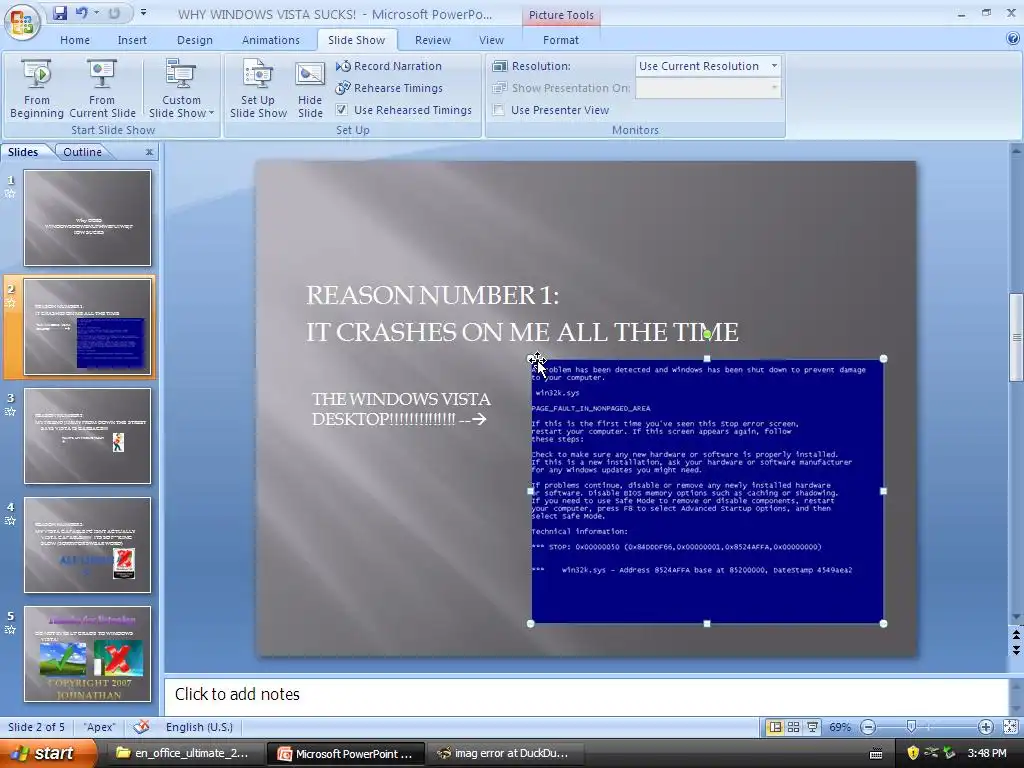
Task: Click the notes area to add notes
Action: coord(586,694)
